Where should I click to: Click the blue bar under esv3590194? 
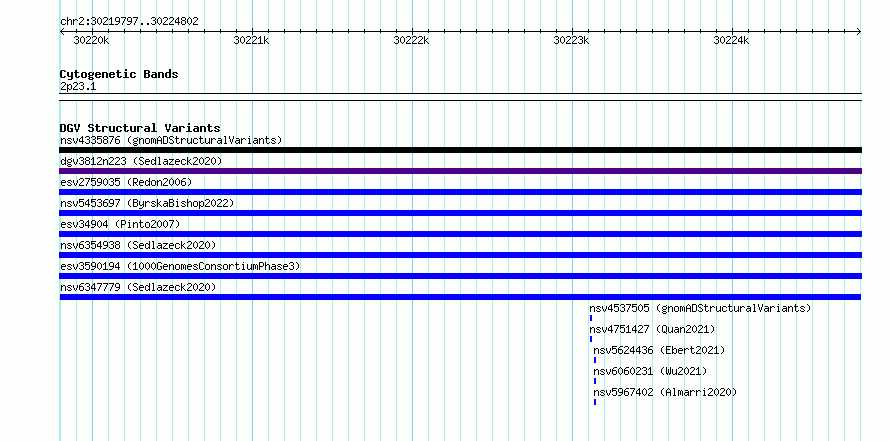tap(460, 276)
